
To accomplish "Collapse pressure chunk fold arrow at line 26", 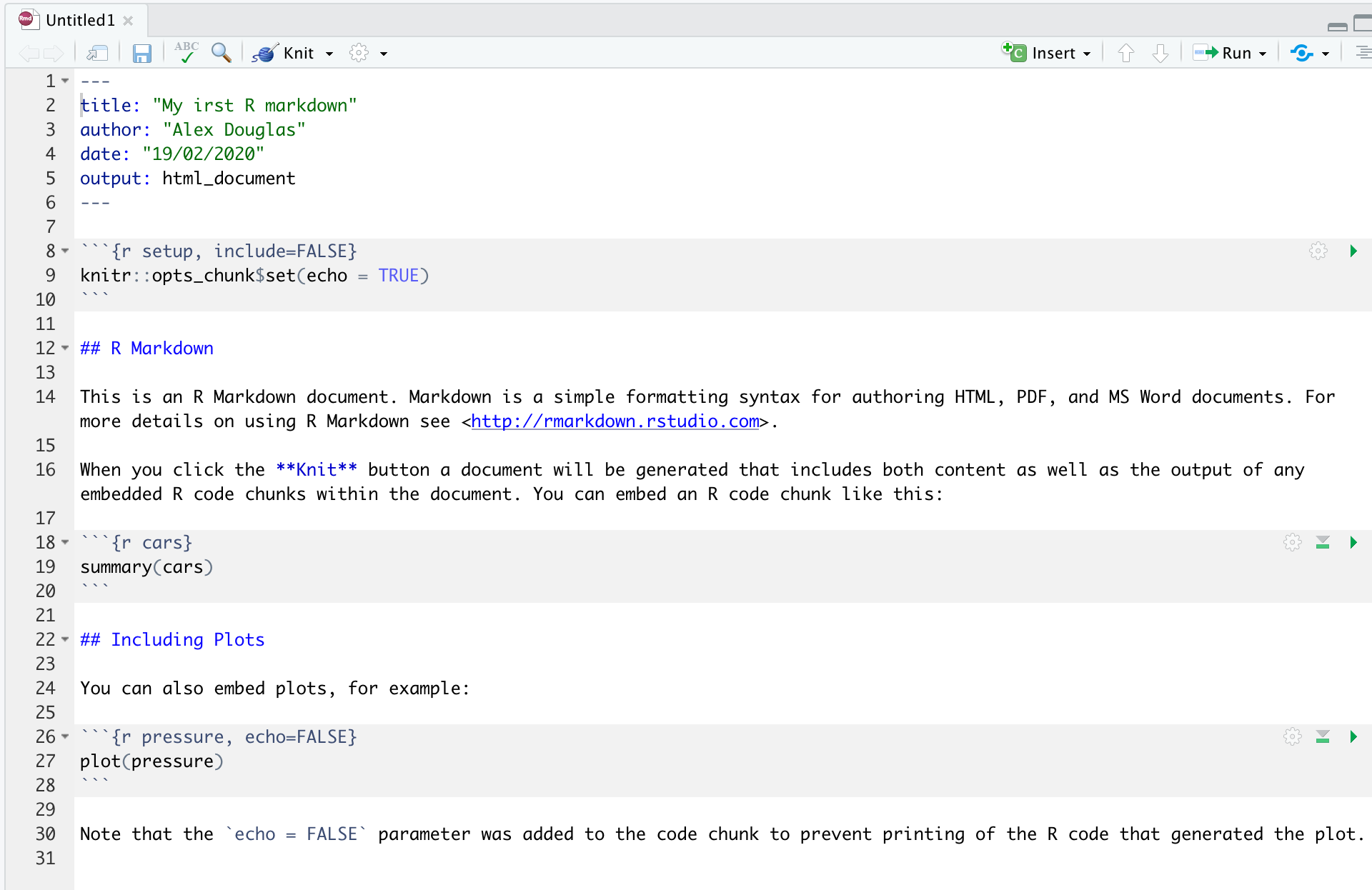I will tap(65, 736).
